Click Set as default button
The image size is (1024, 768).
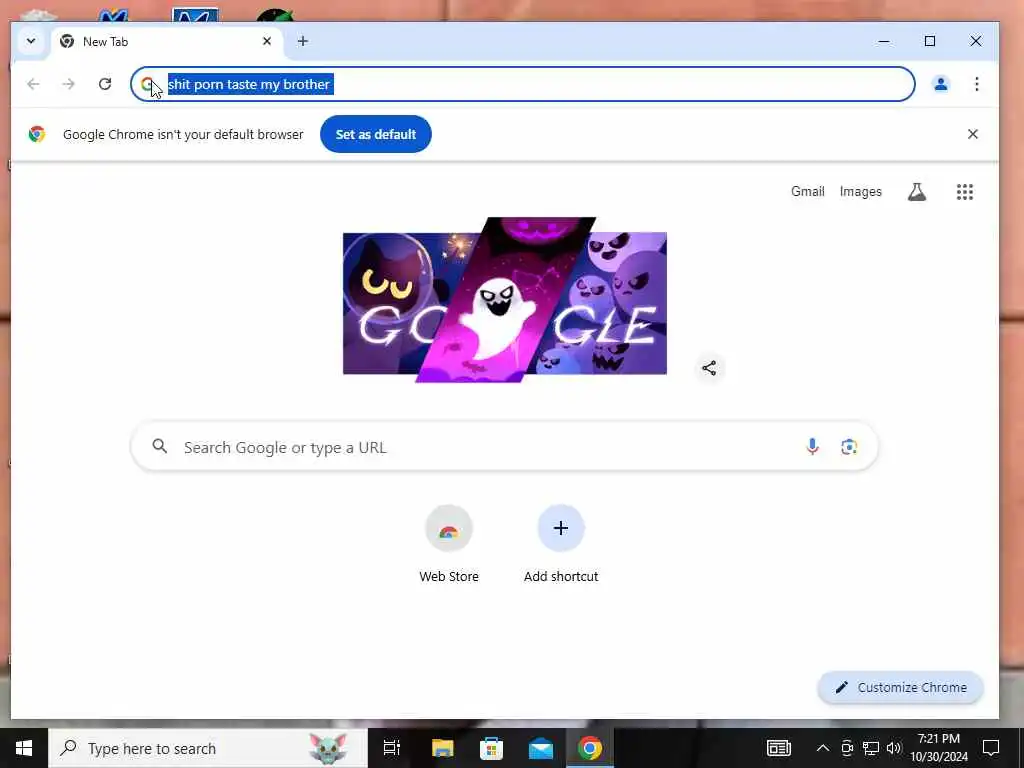pos(376,135)
